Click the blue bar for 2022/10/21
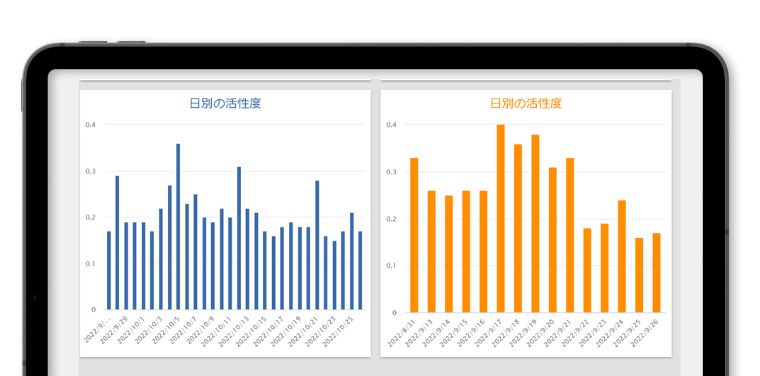The height and width of the screenshot is (376, 760). (317, 245)
